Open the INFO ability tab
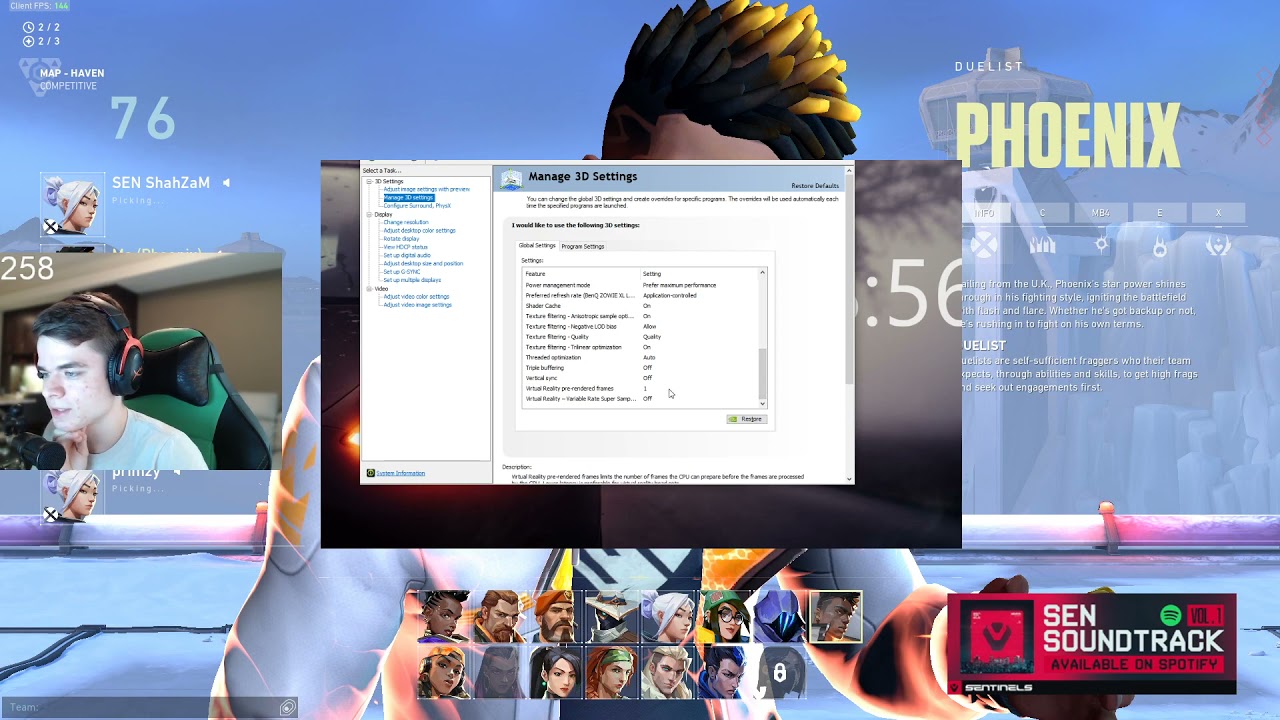This screenshot has width=1280, height=720. pos(985,213)
